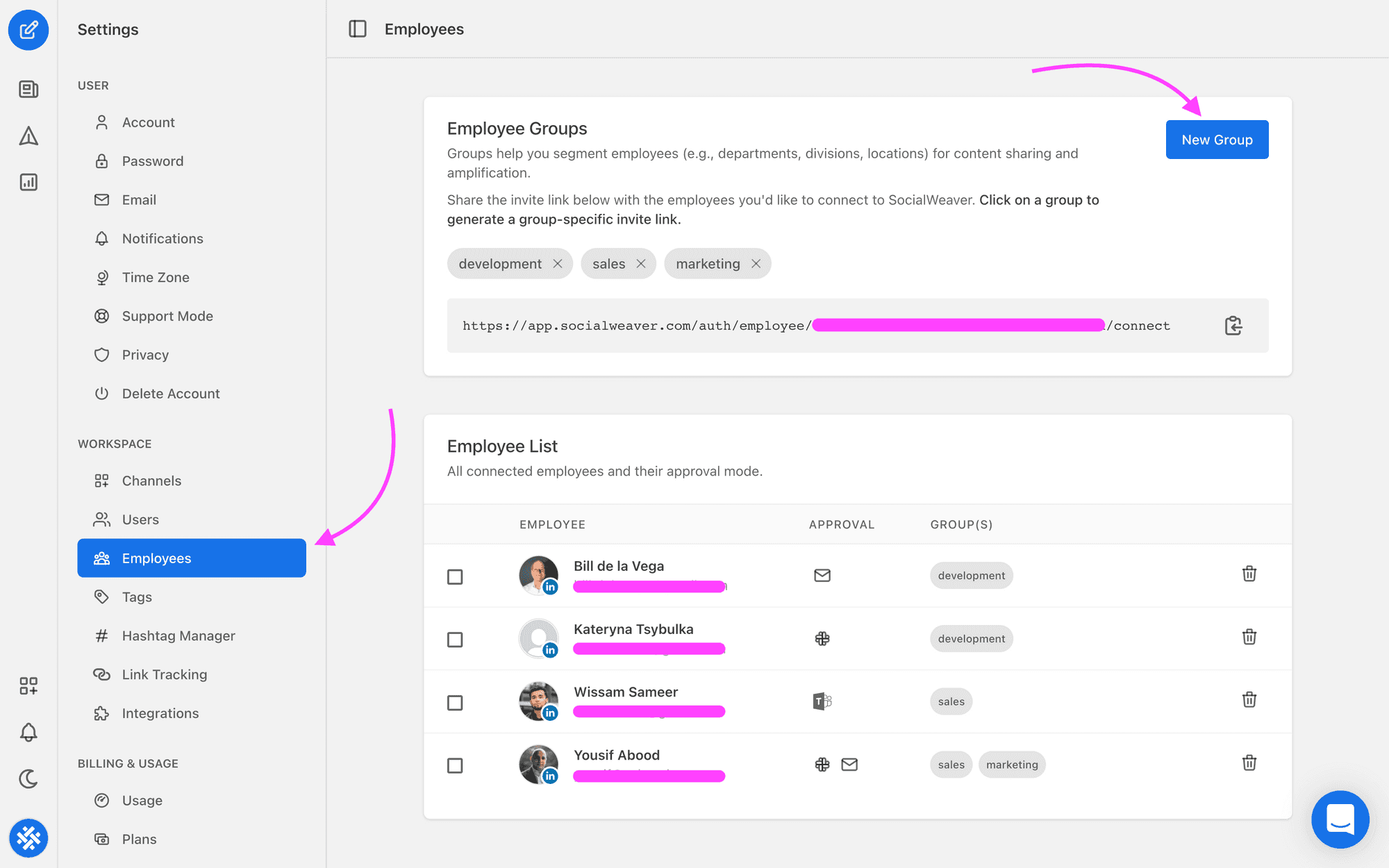The height and width of the screenshot is (868, 1389).
Task: Open Time Zone settings
Action: point(192,277)
